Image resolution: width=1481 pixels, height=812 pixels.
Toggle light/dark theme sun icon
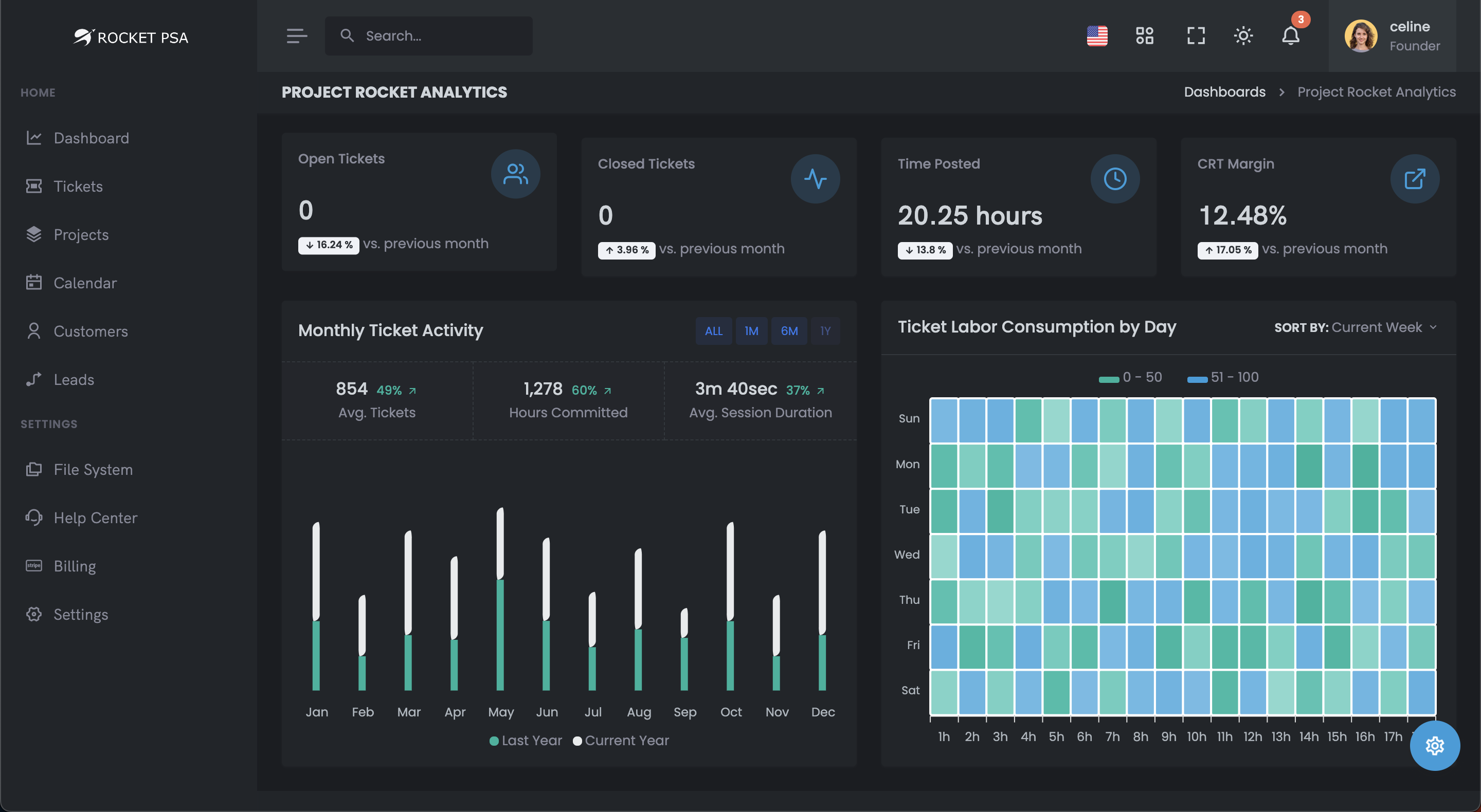click(1243, 35)
